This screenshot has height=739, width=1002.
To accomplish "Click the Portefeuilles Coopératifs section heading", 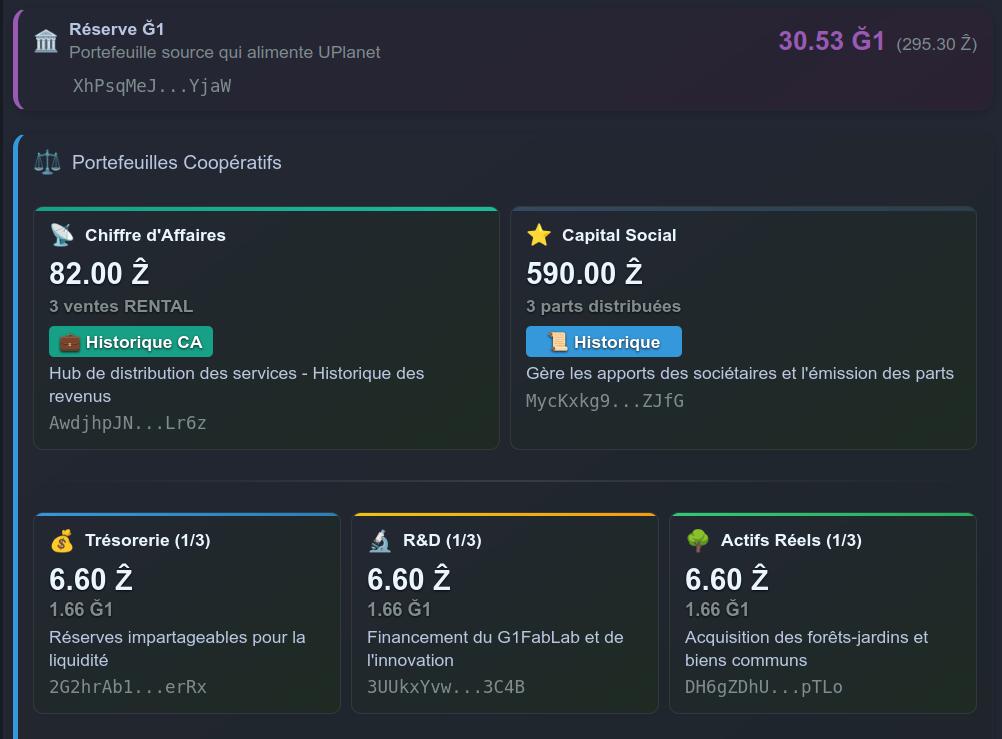I will [177, 162].
